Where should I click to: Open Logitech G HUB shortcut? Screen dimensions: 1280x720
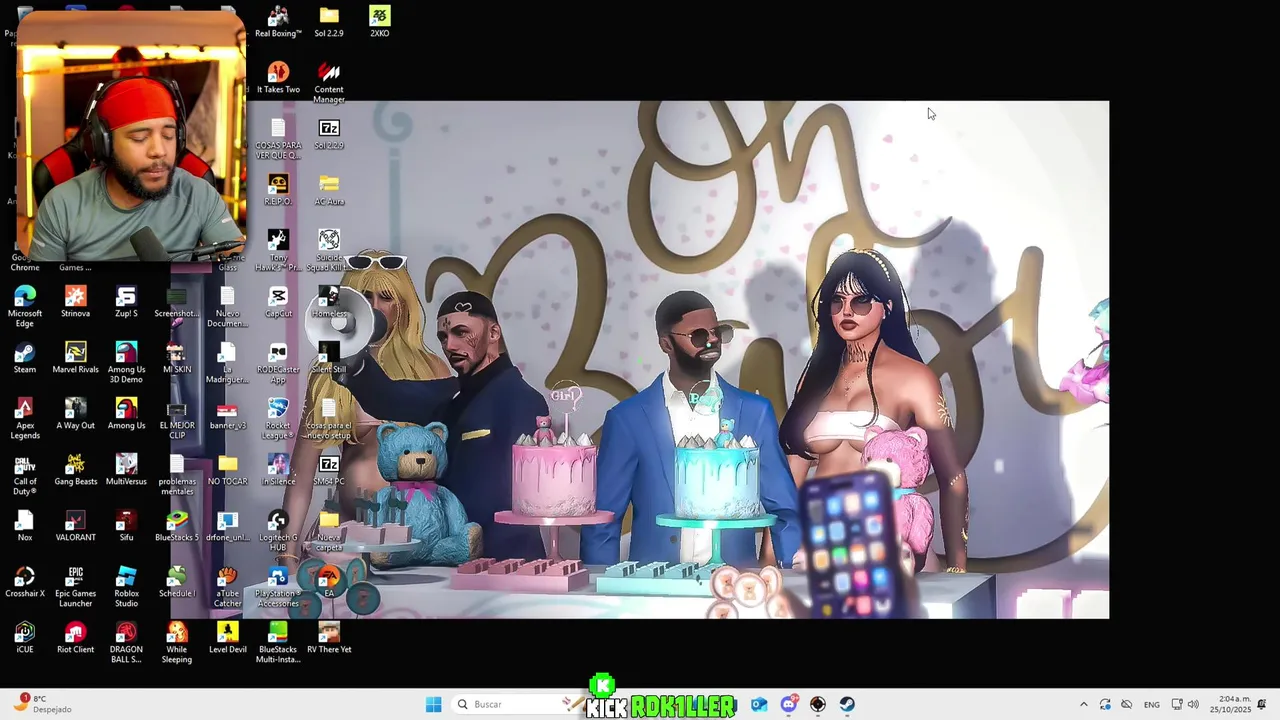(278, 530)
